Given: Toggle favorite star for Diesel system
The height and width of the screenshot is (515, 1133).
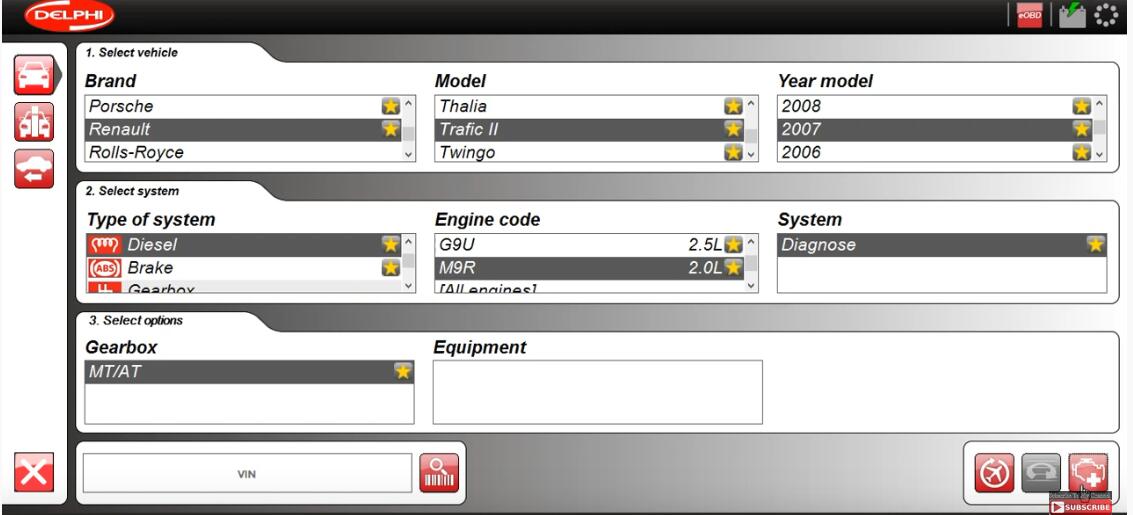Looking at the screenshot, I should click(x=390, y=245).
